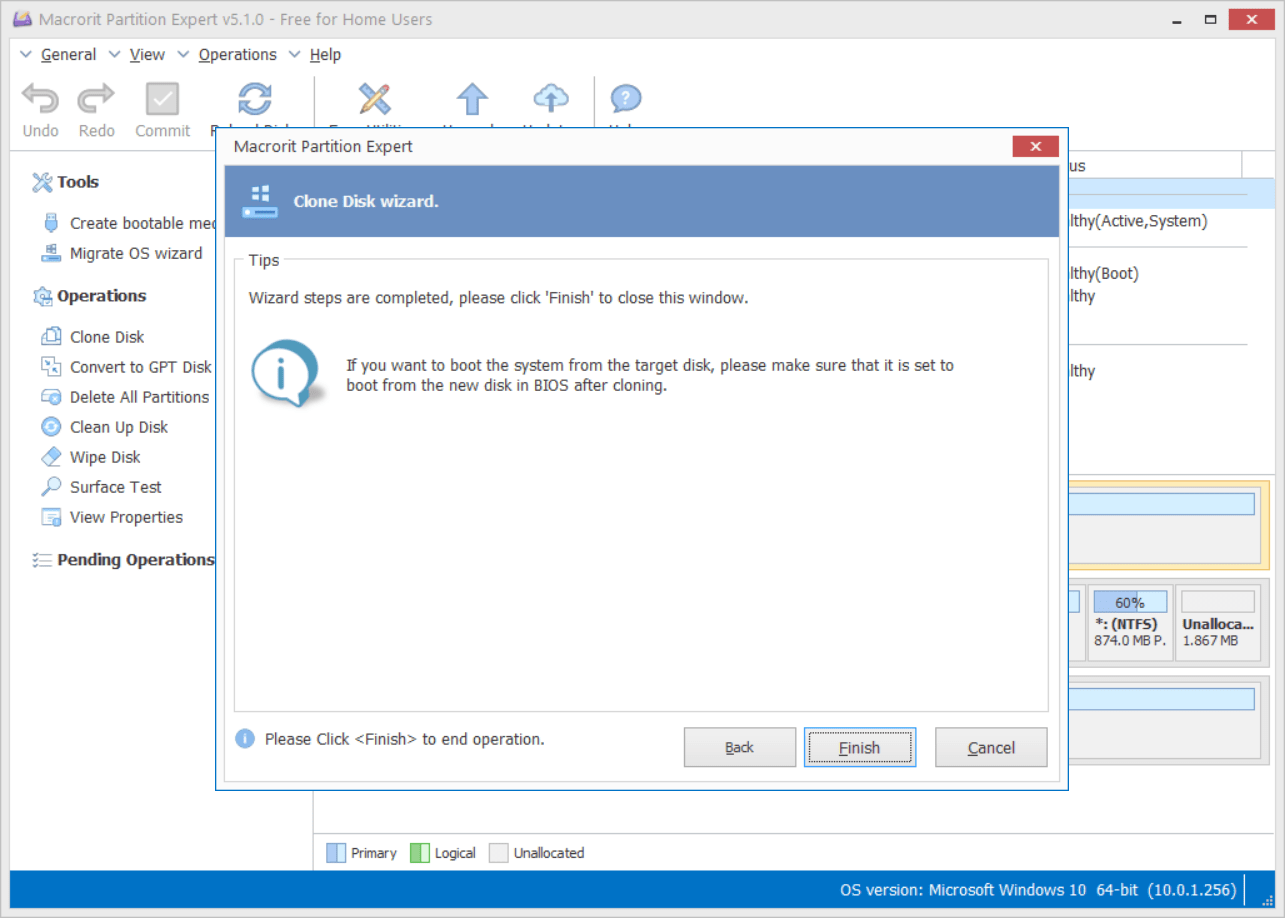Image resolution: width=1285 pixels, height=918 pixels.
Task: Click Convert to GPT Disk icon
Action: point(51,367)
